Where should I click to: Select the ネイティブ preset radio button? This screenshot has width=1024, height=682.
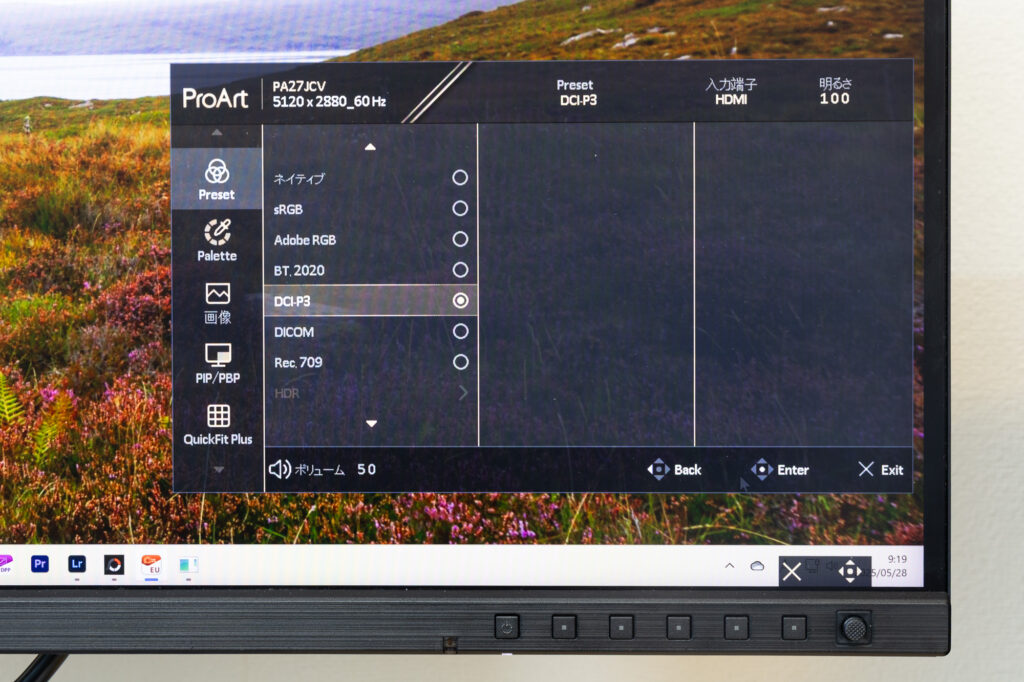click(x=460, y=178)
